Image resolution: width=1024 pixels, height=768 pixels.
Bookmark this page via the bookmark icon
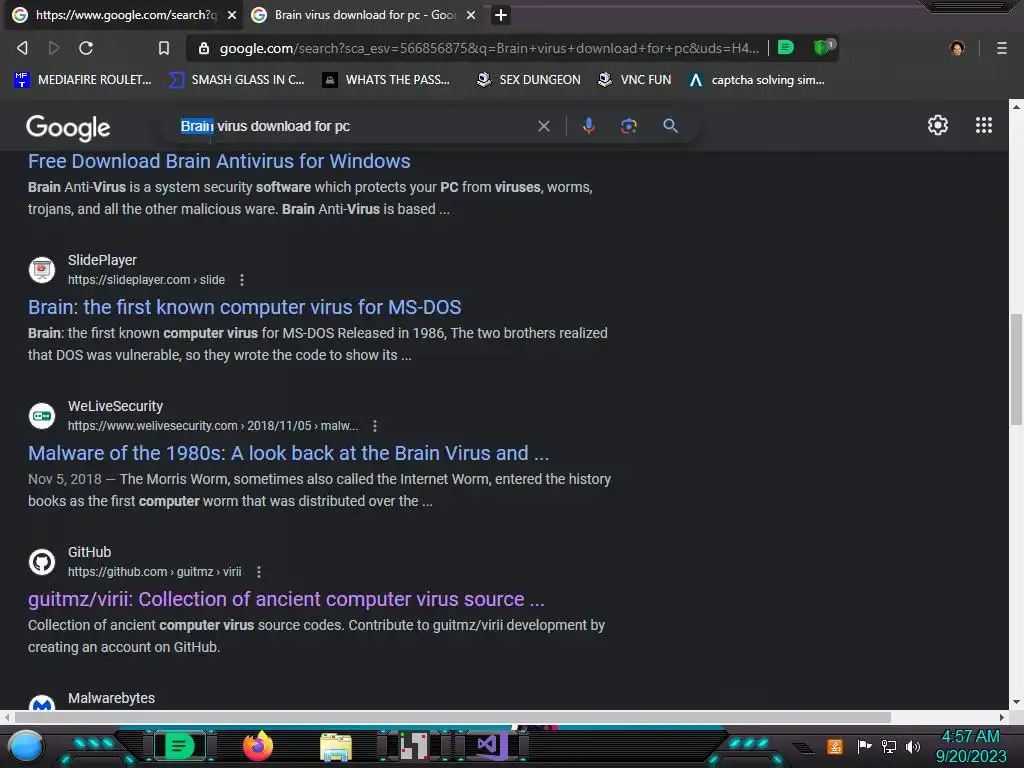[x=164, y=48]
